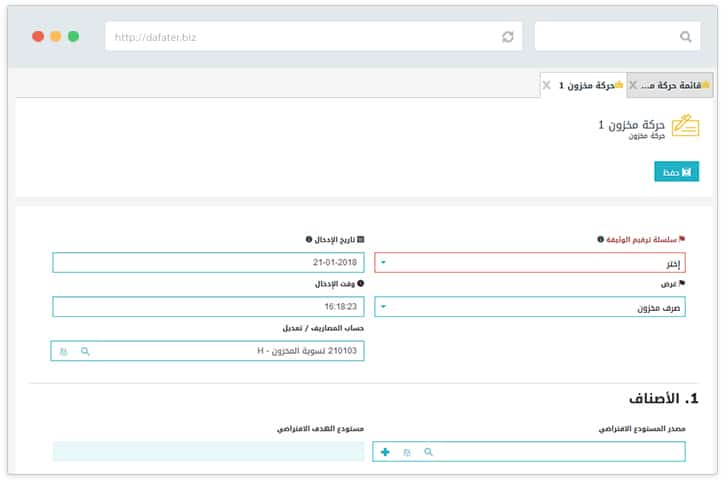Viewport: 725px width, 485px height.
Task: Expand the غرض dropdown showing صرف مخزون
Action: pos(531,308)
